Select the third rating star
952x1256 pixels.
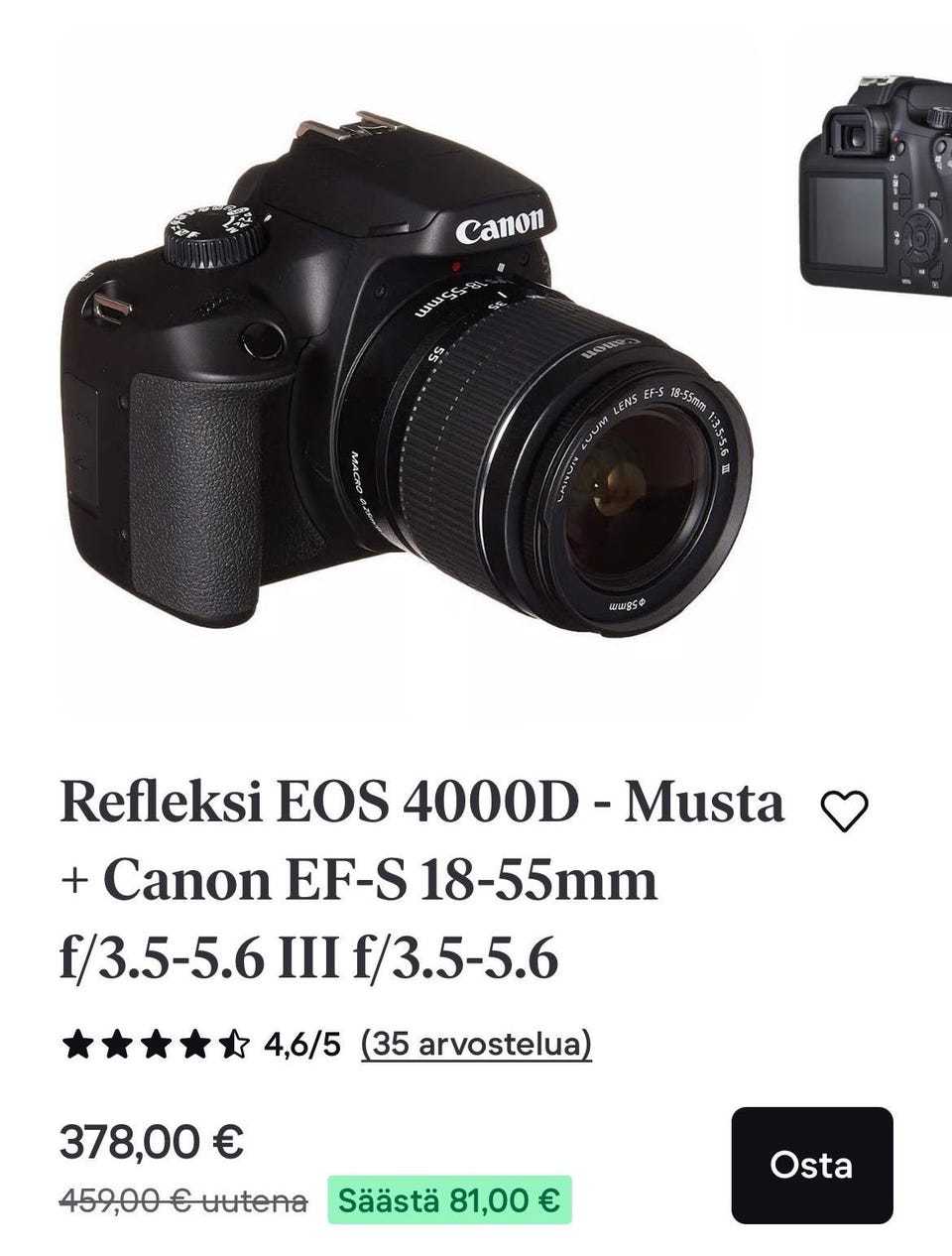point(156,1044)
